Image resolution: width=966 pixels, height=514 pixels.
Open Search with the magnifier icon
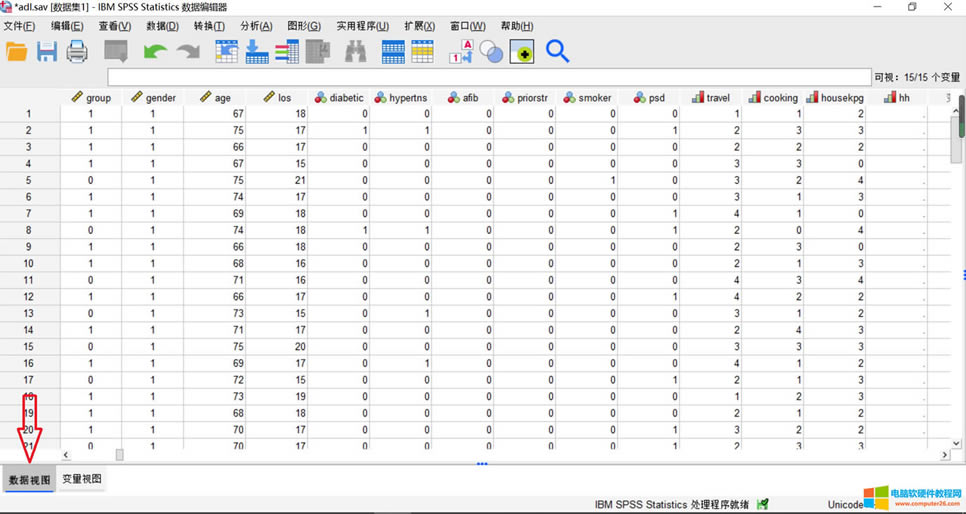[558, 52]
